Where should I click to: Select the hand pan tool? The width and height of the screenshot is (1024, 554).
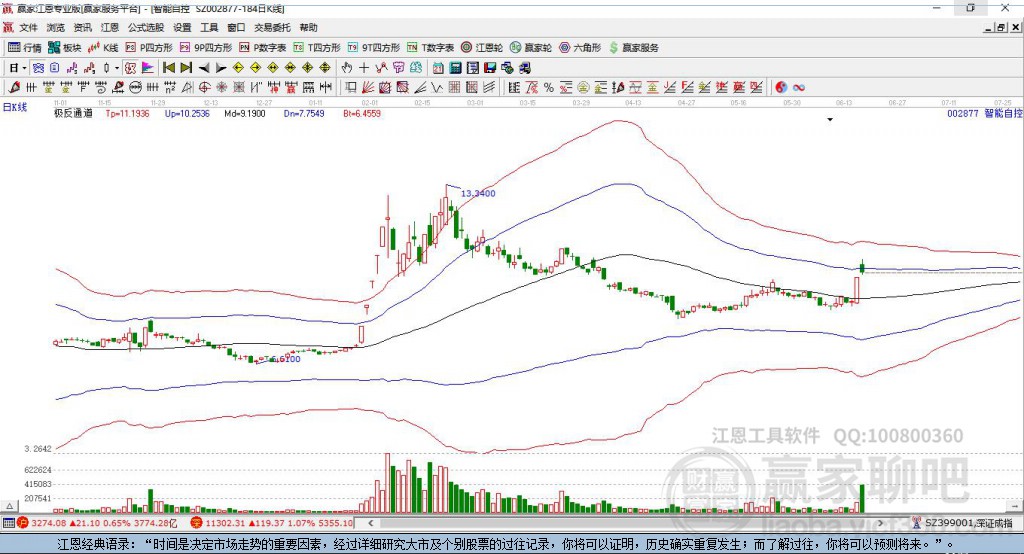coord(346,68)
